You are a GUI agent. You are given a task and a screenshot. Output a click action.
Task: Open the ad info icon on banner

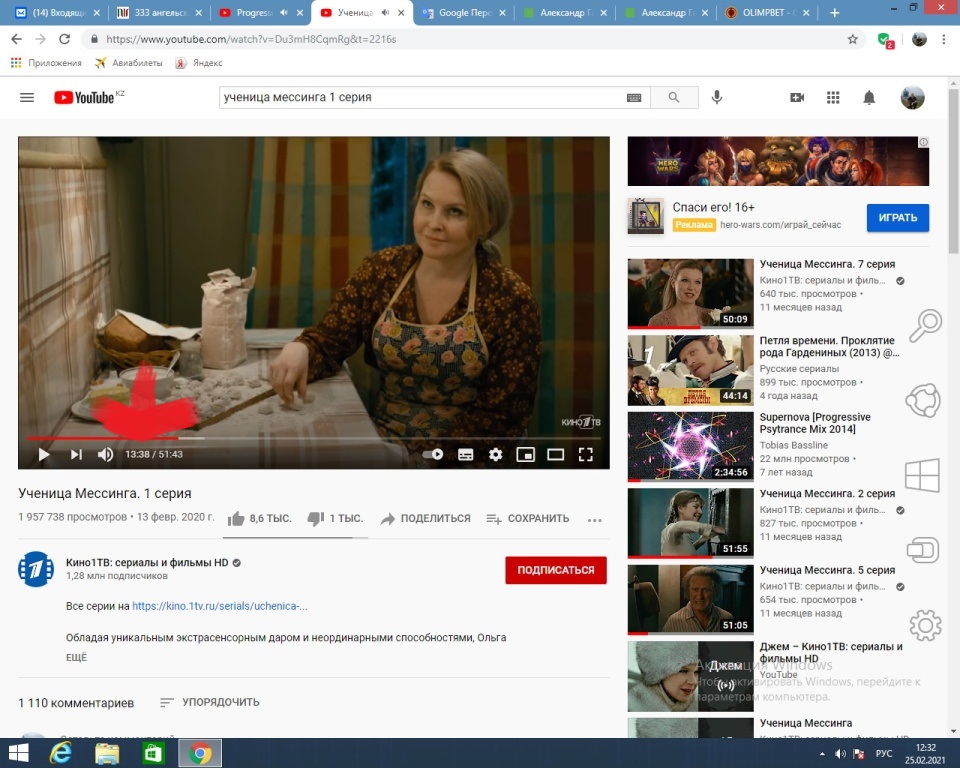coord(923,142)
